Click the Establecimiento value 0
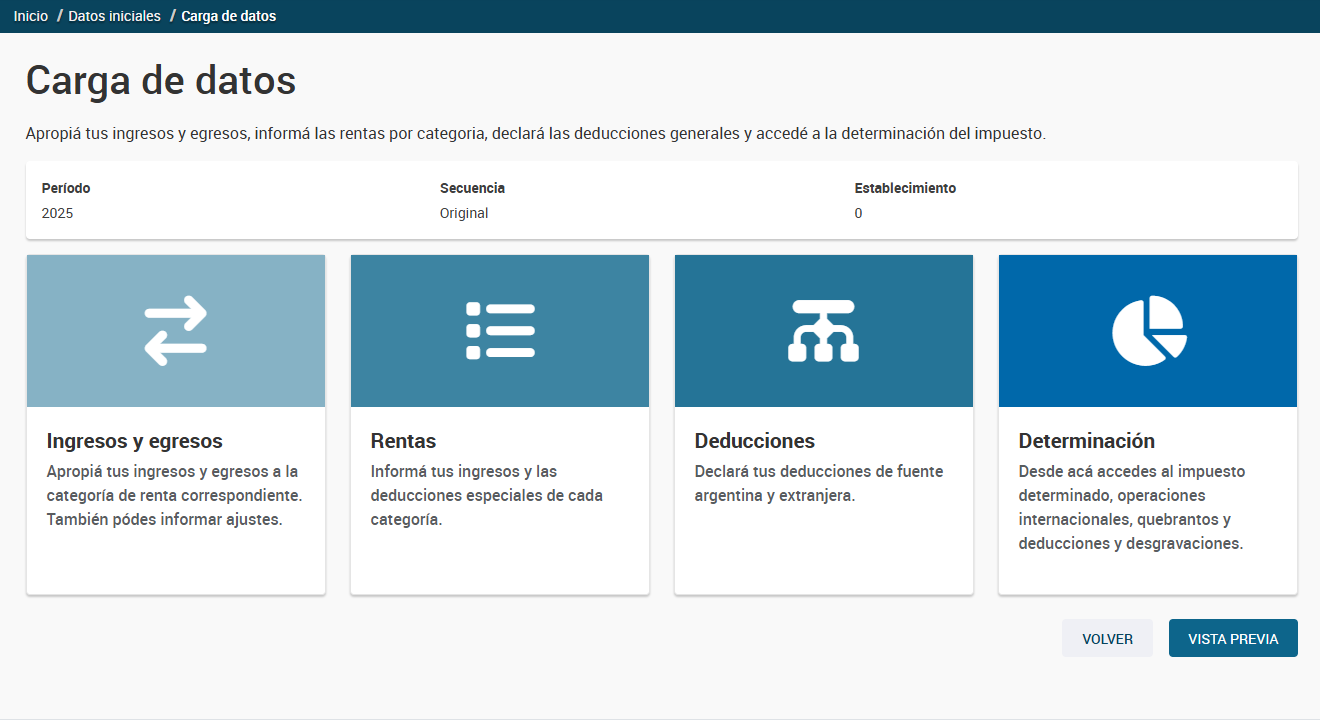Image resolution: width=1320 pixels, height=723 pixels. [x=858, y=214]
